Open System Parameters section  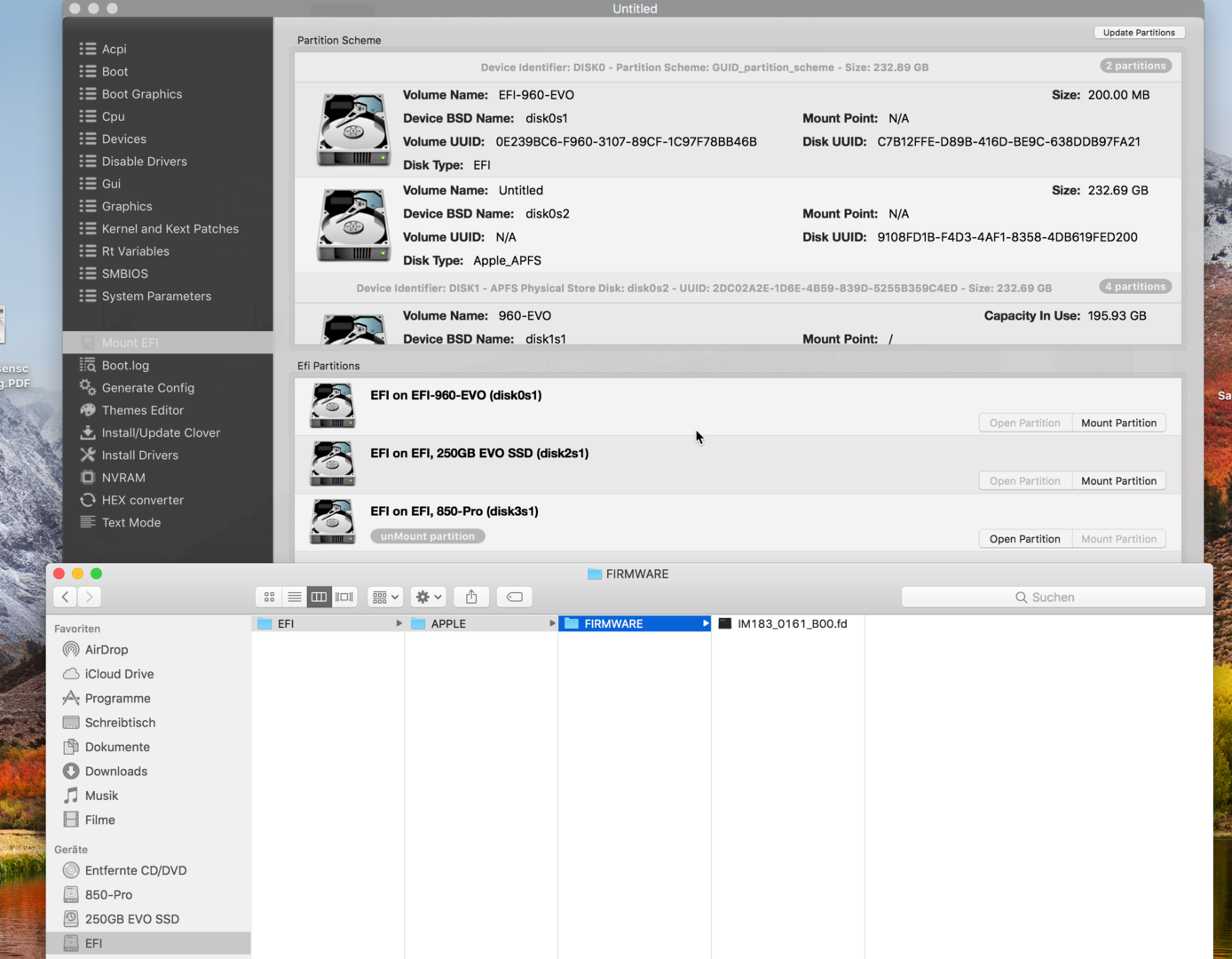156,296
